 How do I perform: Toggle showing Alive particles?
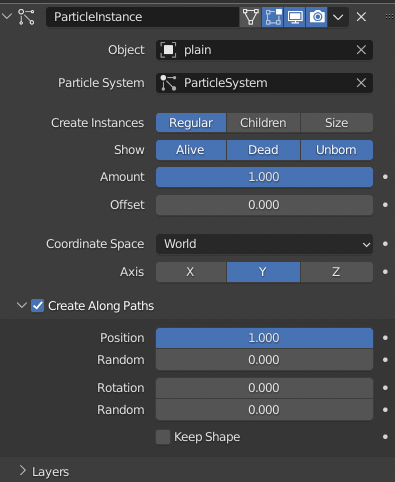(191, 150)
